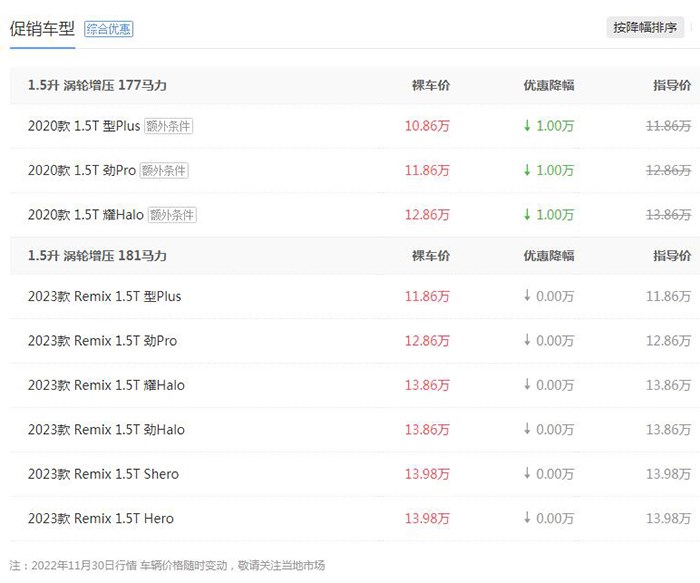Click 指导价 header in 177马力 section
Image resolution: width=700 pixels, height=583 pixels.
(x=672, y=85)
